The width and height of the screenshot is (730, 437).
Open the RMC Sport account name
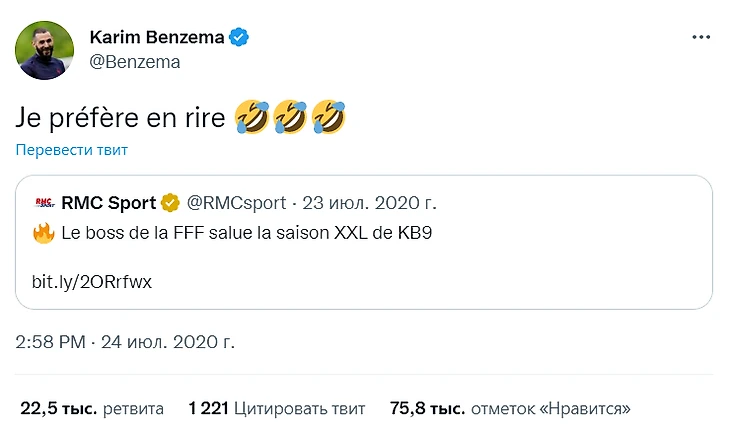108,203
